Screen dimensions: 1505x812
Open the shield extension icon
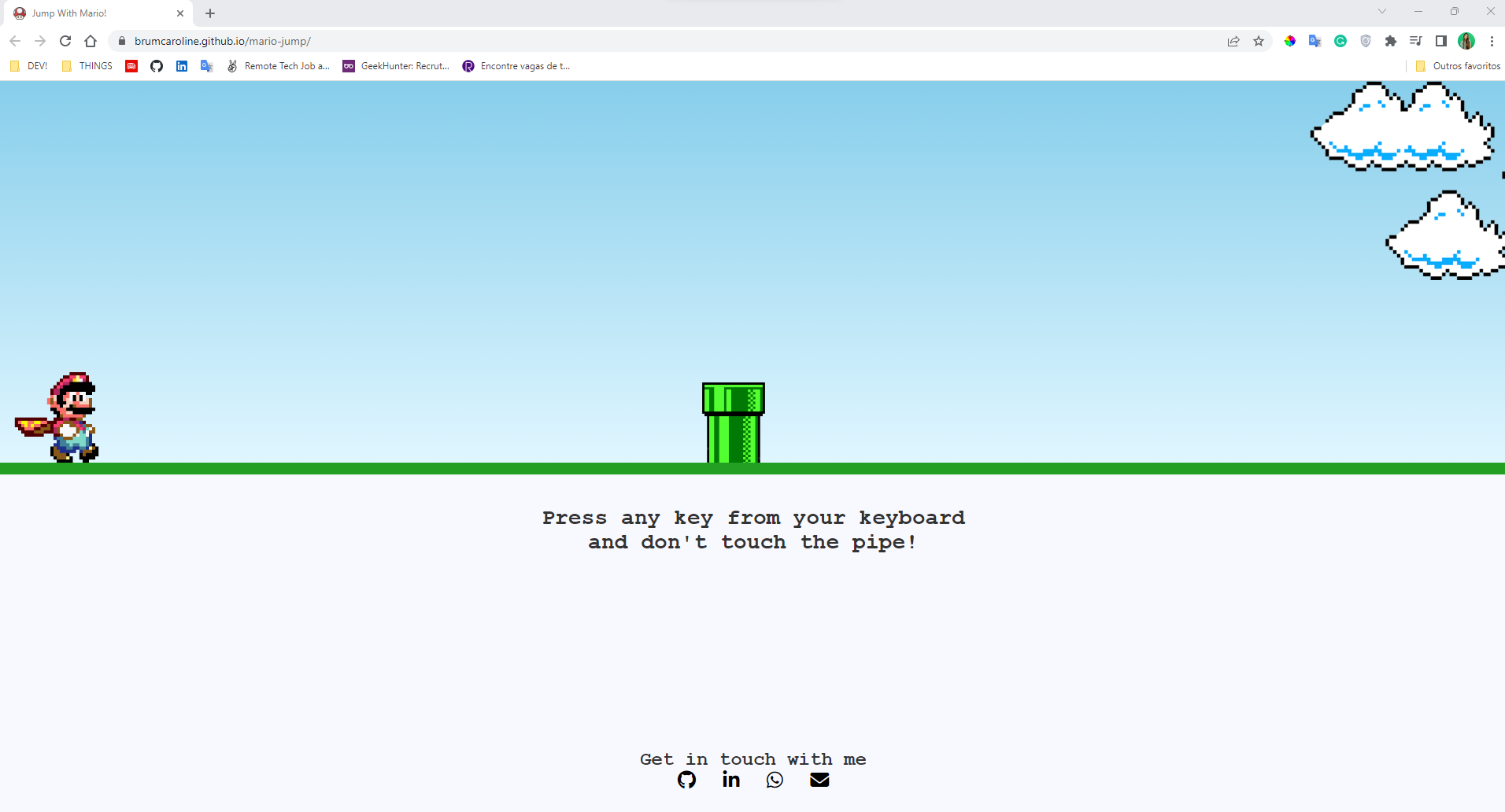point(1366,41)
